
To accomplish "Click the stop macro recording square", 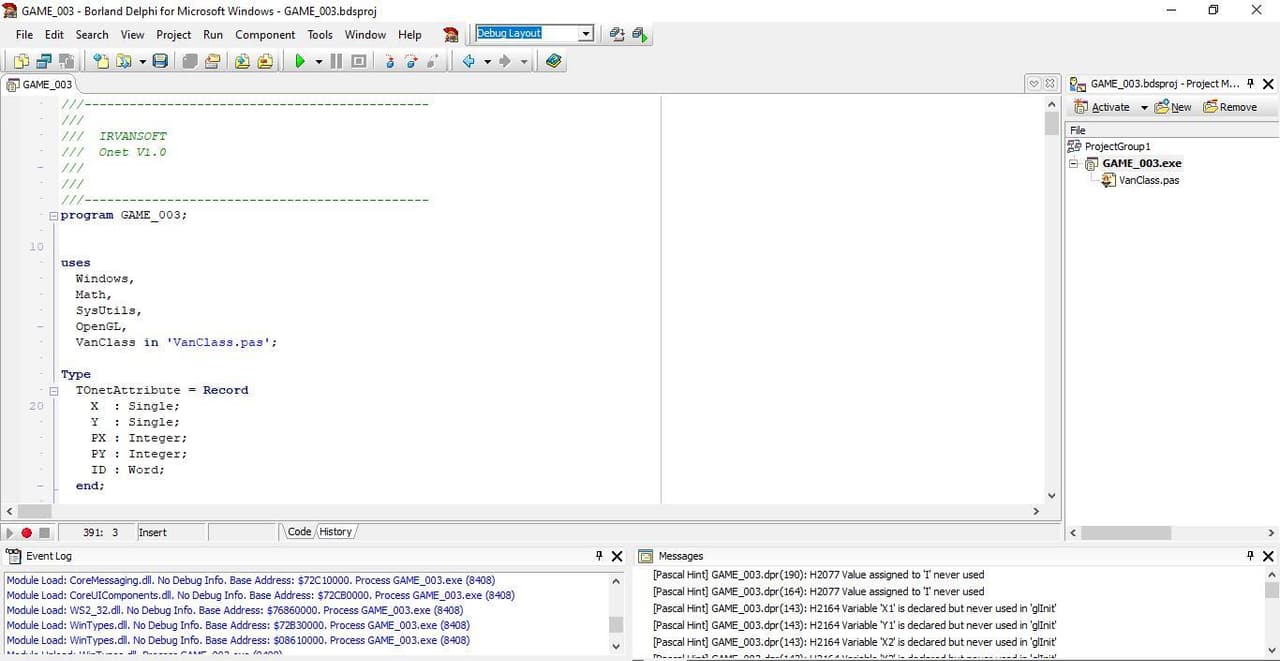I will (44, 533).
